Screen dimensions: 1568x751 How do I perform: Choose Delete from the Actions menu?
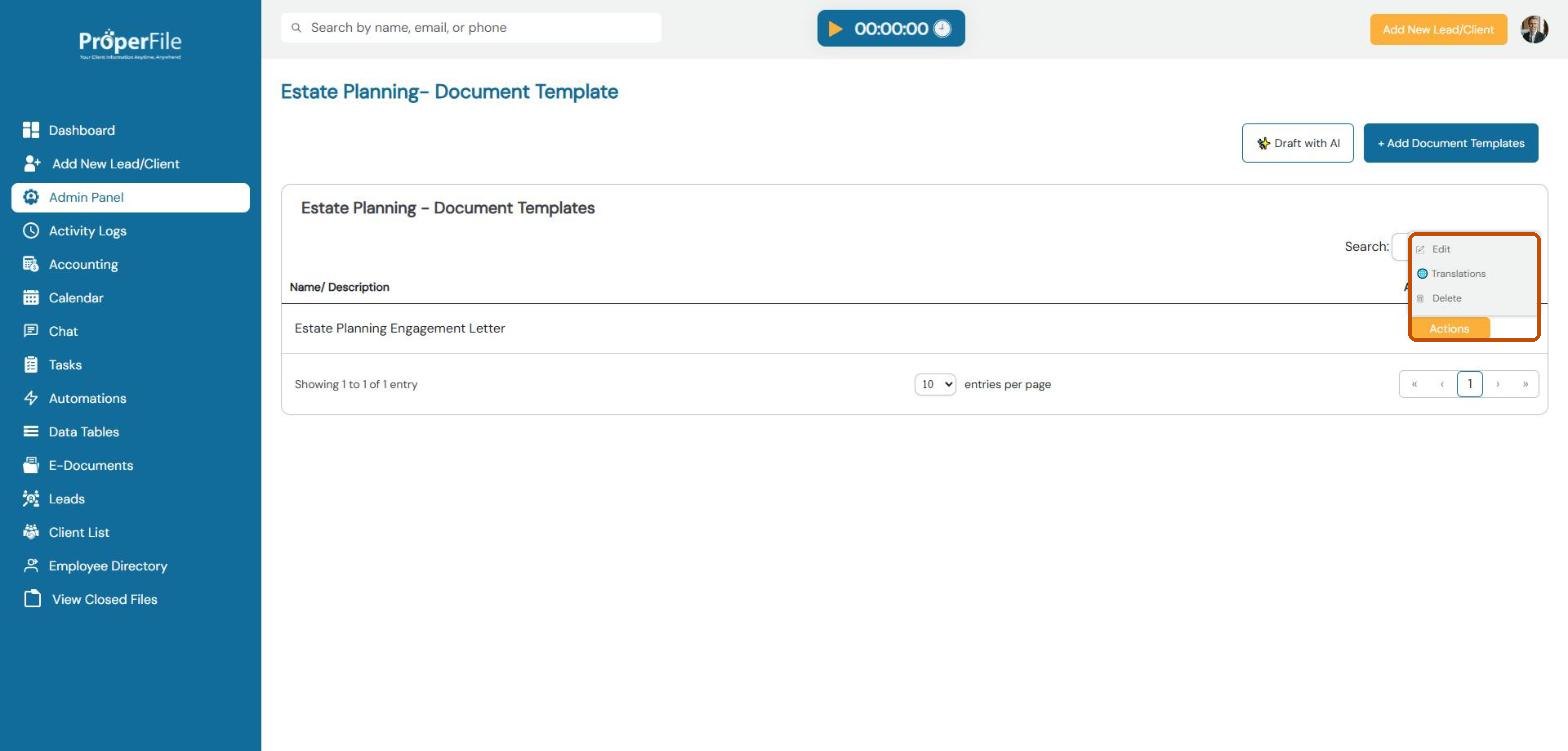(x=1439, y=298)
